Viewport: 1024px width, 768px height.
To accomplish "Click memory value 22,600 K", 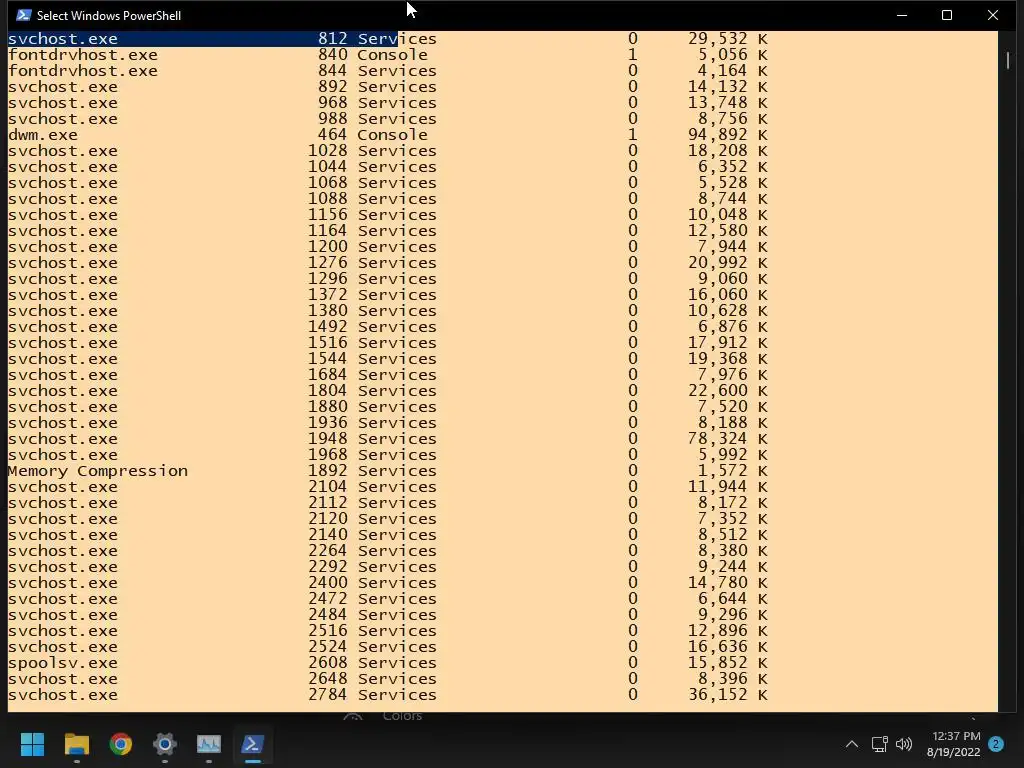I will 728,391.
